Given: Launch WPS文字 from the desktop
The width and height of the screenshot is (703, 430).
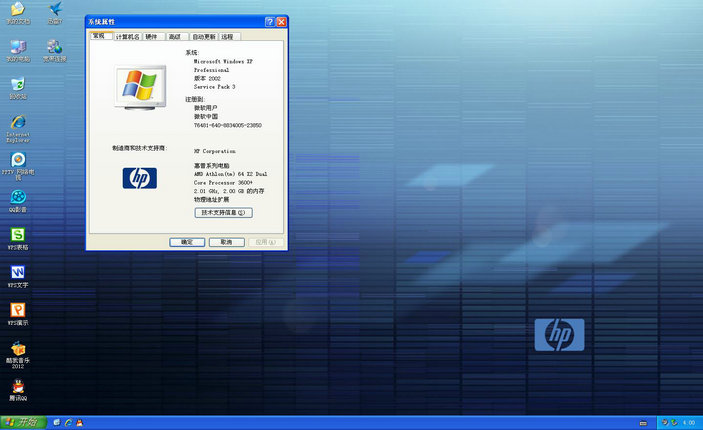Looking at the screenshot, I should click(18, 273).
